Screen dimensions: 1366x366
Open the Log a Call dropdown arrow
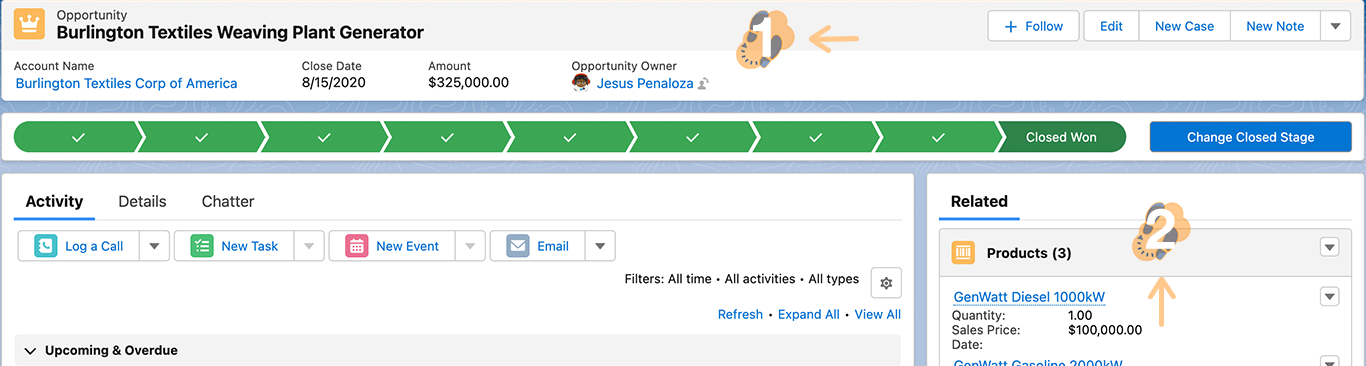coord(153,246)
